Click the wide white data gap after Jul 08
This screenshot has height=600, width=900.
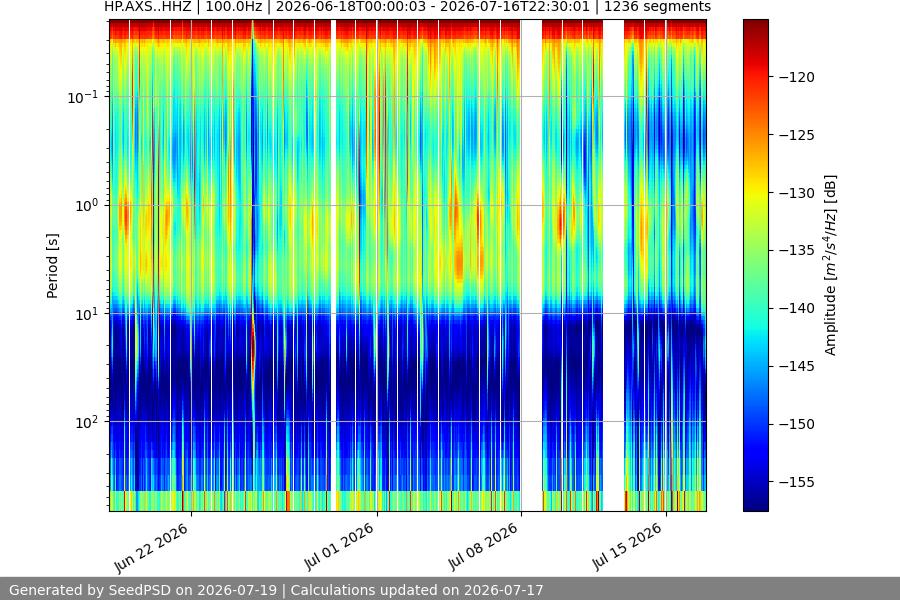click(531, 265)
